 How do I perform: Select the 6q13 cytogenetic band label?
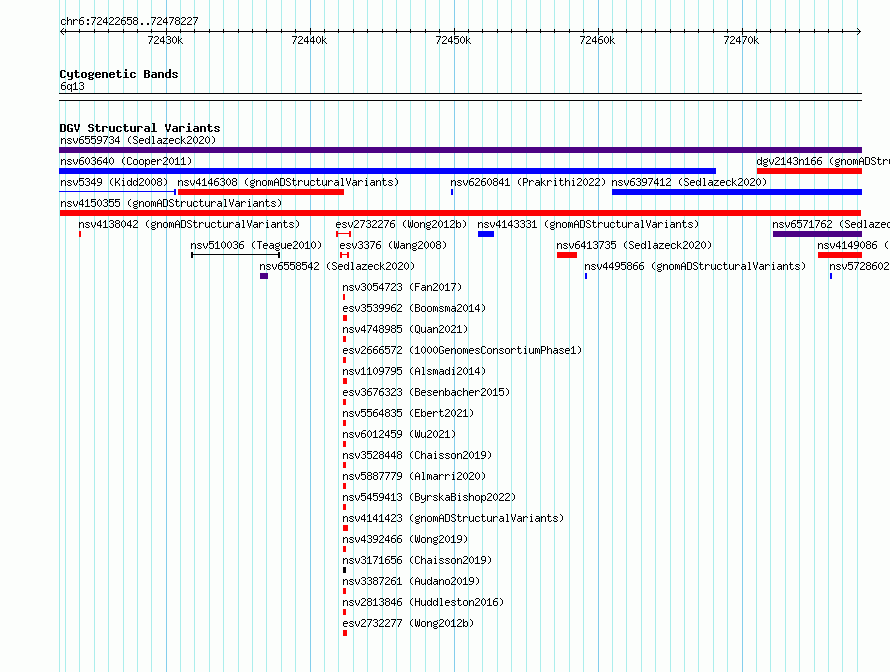click(72, 86)
